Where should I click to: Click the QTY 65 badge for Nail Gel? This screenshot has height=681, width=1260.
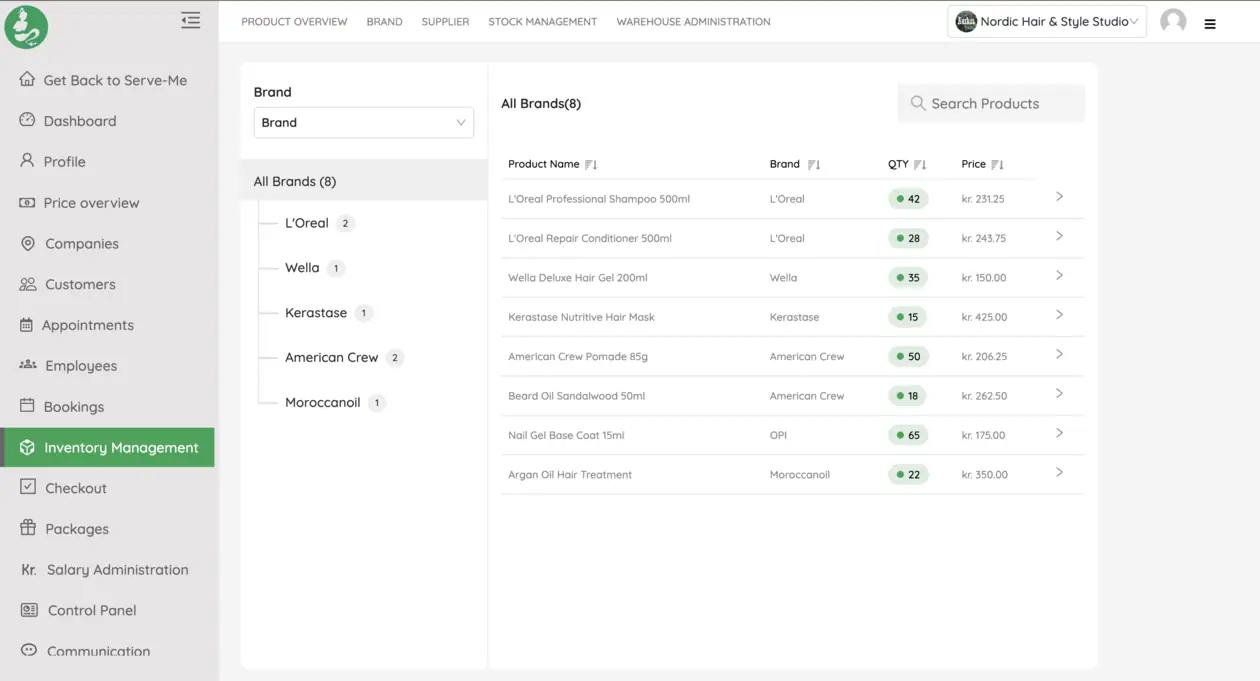[x=908, y=435]
